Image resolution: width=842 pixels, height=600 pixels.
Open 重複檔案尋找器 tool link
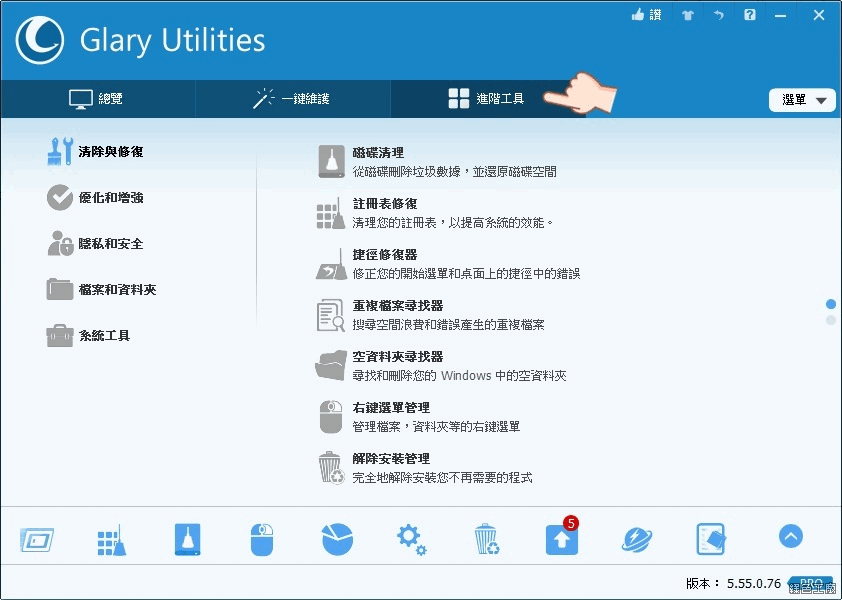[x=397, y=306]
